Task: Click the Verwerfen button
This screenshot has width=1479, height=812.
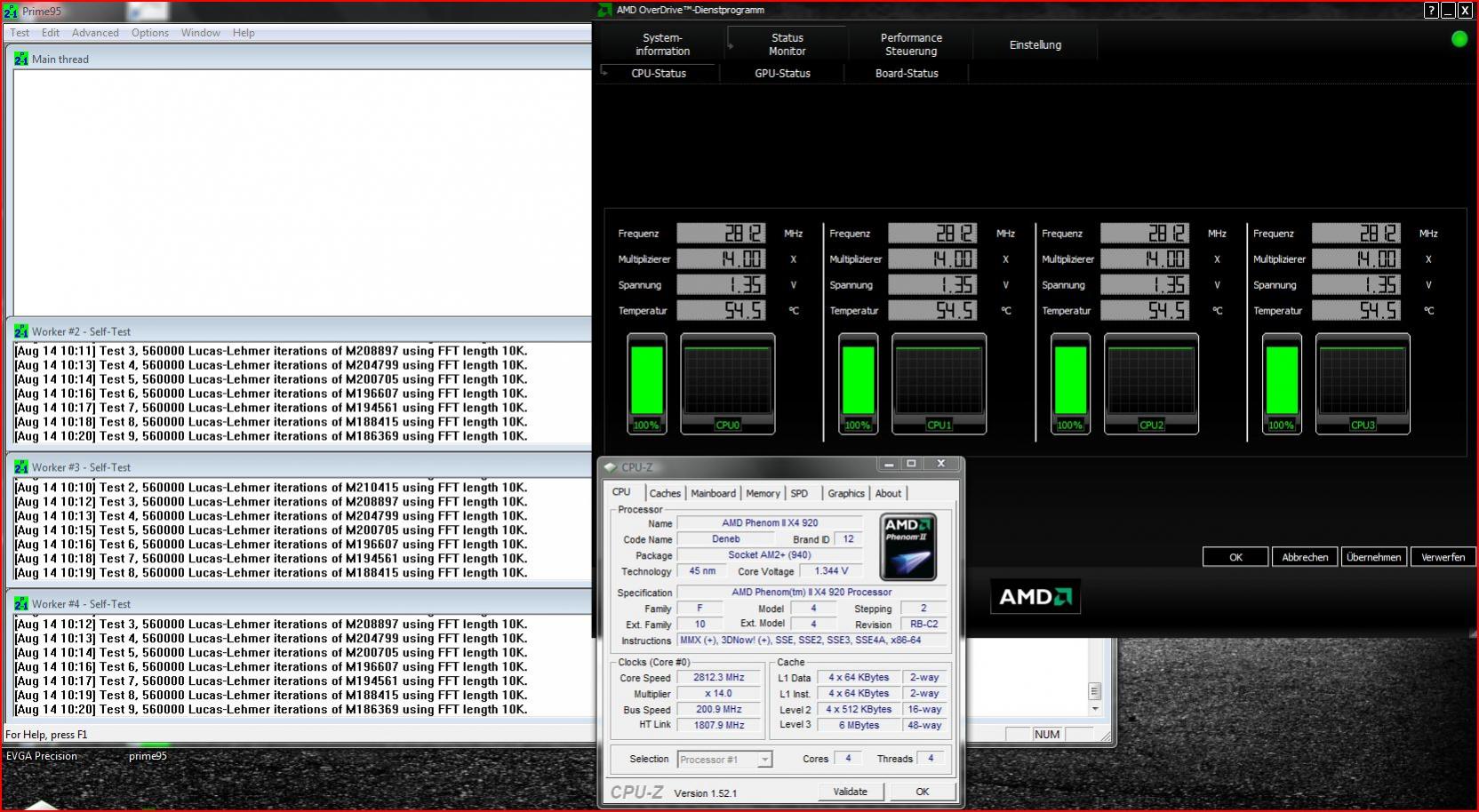Action: [x=1443, y=557]
